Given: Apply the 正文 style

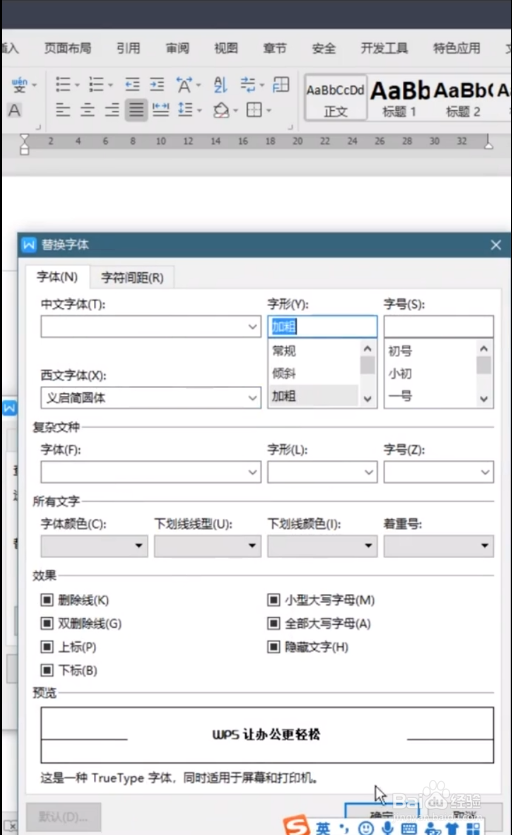Looking at the screenshot, I should [336, 98].
